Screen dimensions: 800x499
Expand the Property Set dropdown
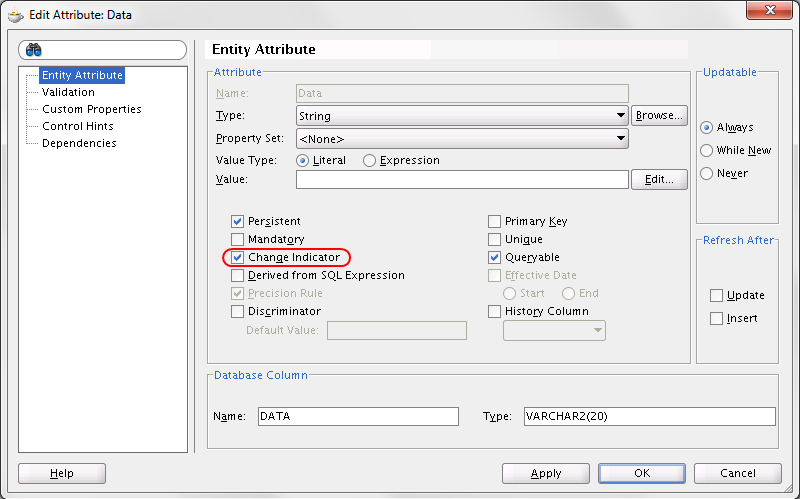coord(462,139)
